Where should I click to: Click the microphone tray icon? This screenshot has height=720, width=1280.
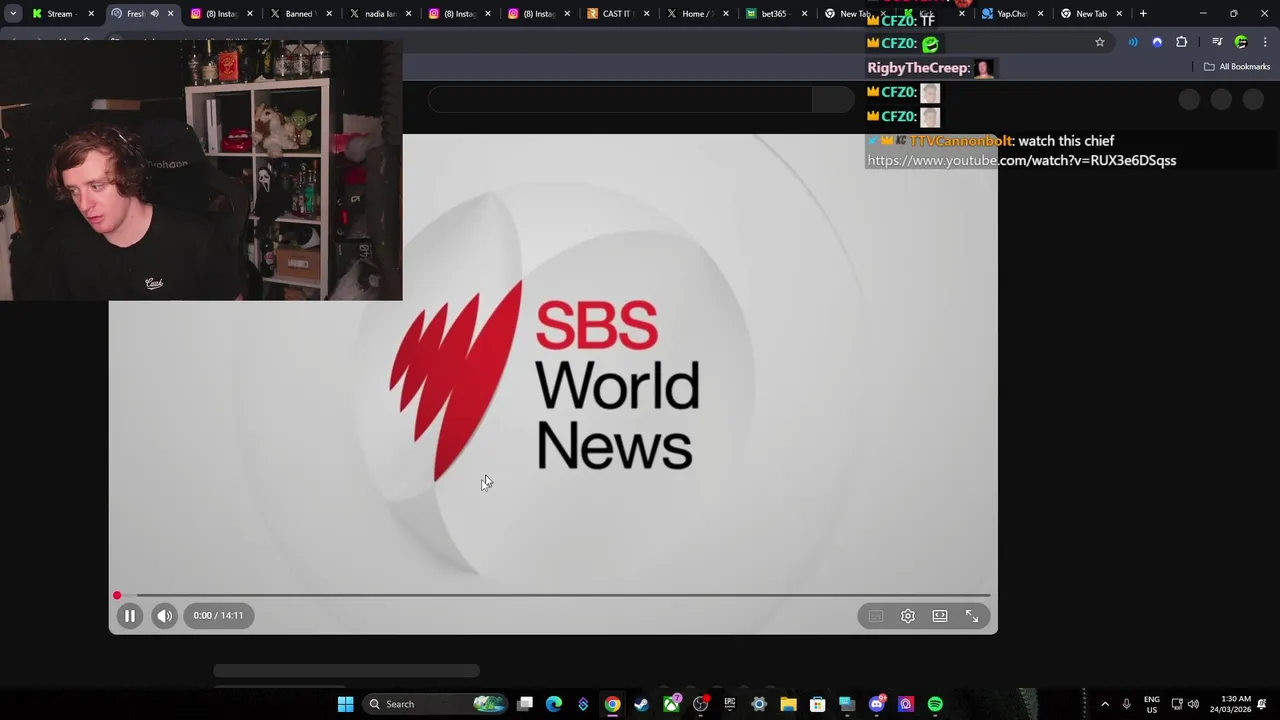point(1127,704)
